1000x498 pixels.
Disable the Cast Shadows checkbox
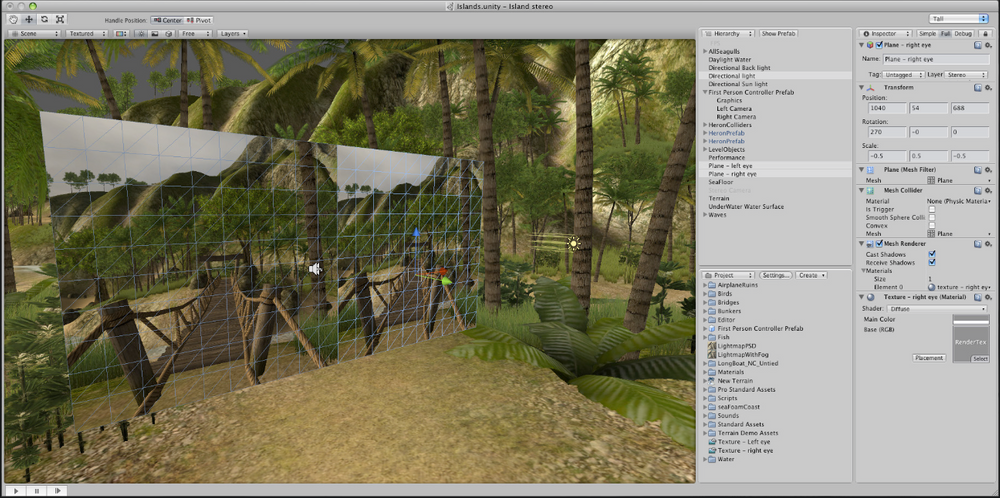point(932,254)
